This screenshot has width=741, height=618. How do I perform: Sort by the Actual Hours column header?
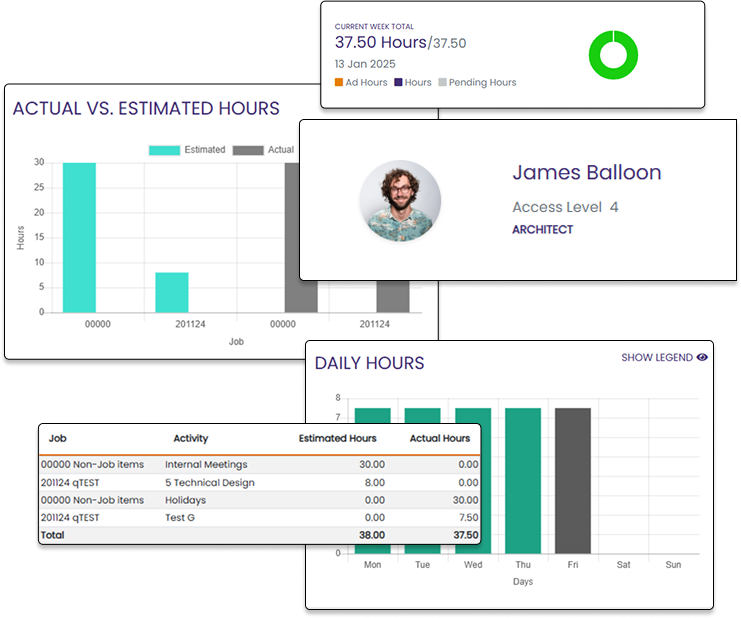(x=439, y=438)
